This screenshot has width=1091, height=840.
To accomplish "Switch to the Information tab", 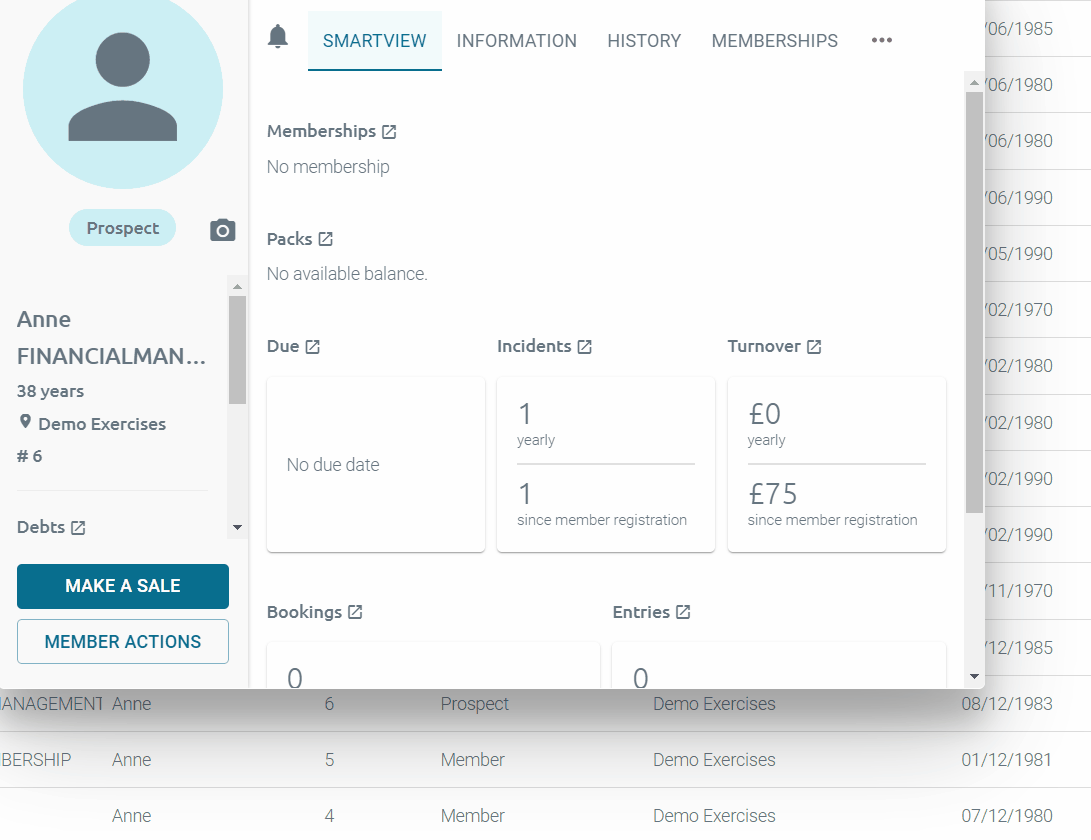I will (516, 41).
